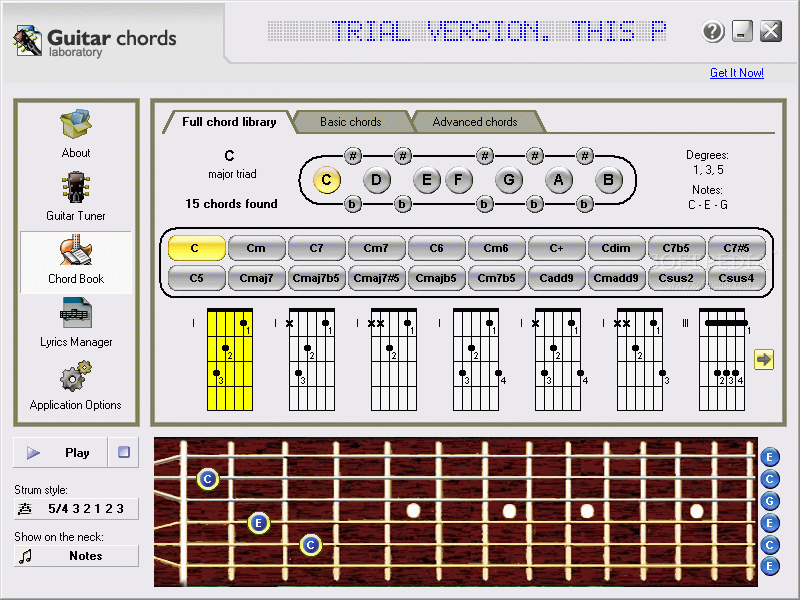Viewport: 800px width, 600px height.
Task: Switch to the Advanced chords tab
Action: click(x=475, y=122)
